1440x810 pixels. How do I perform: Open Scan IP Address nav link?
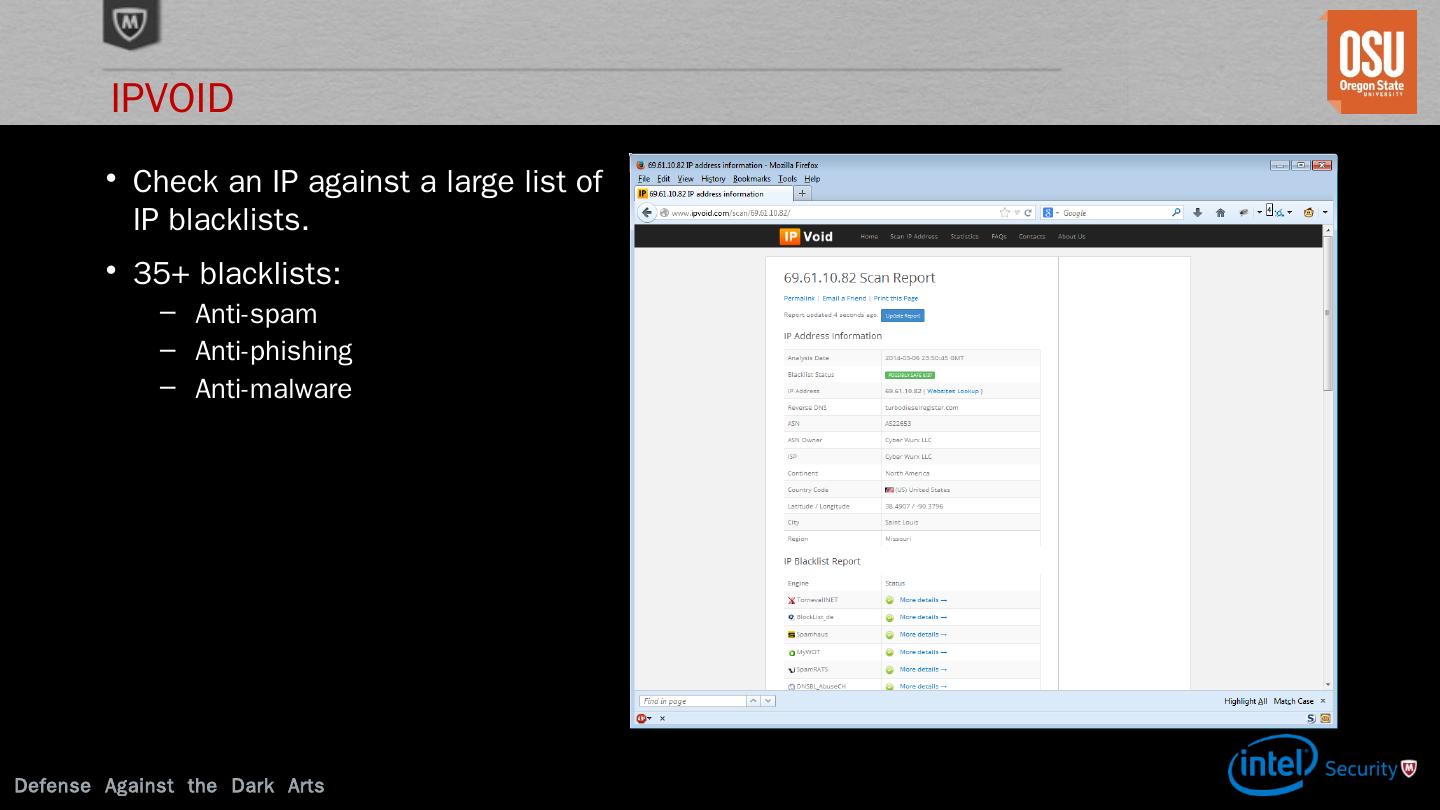coord(914,237)
